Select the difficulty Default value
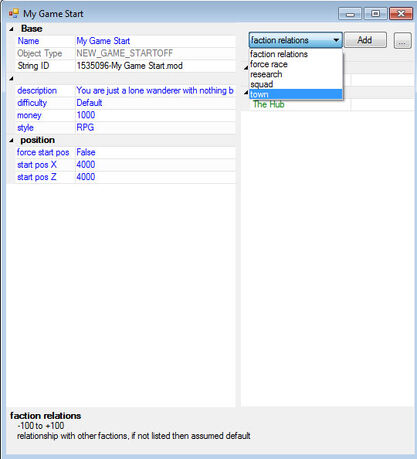Image resolution: width=417 pixels, height=459 pixels. coord(155,103)
